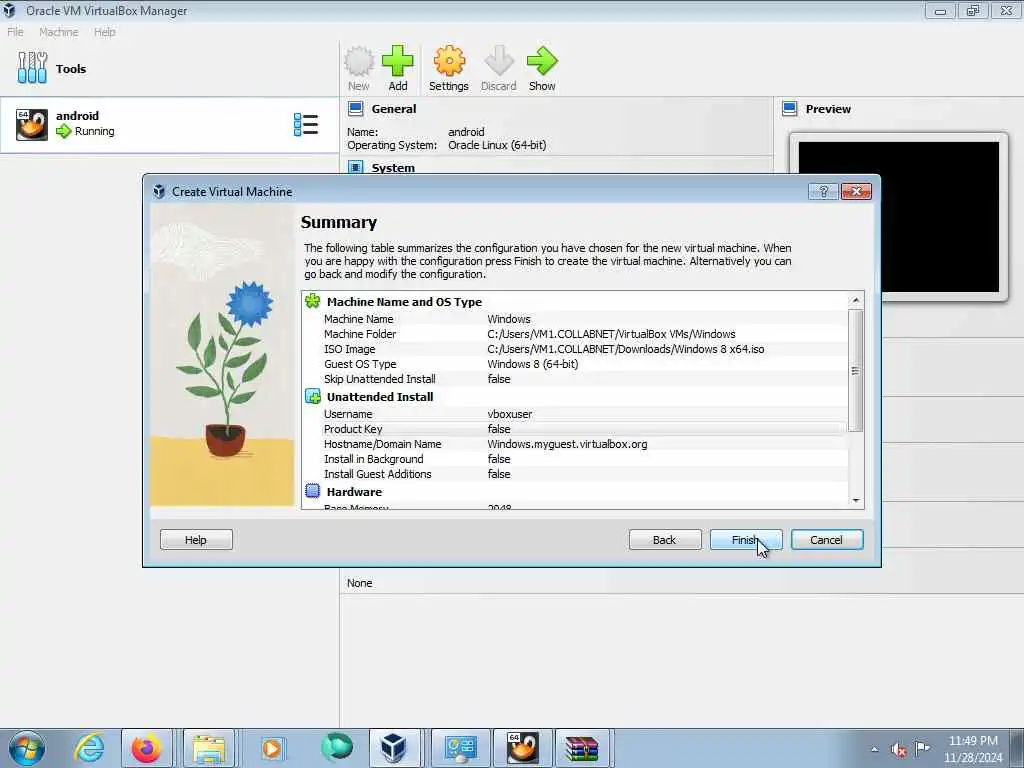Select the android virtual machine entry
The height and width of the screenshot is (768, 1024).
168,124
